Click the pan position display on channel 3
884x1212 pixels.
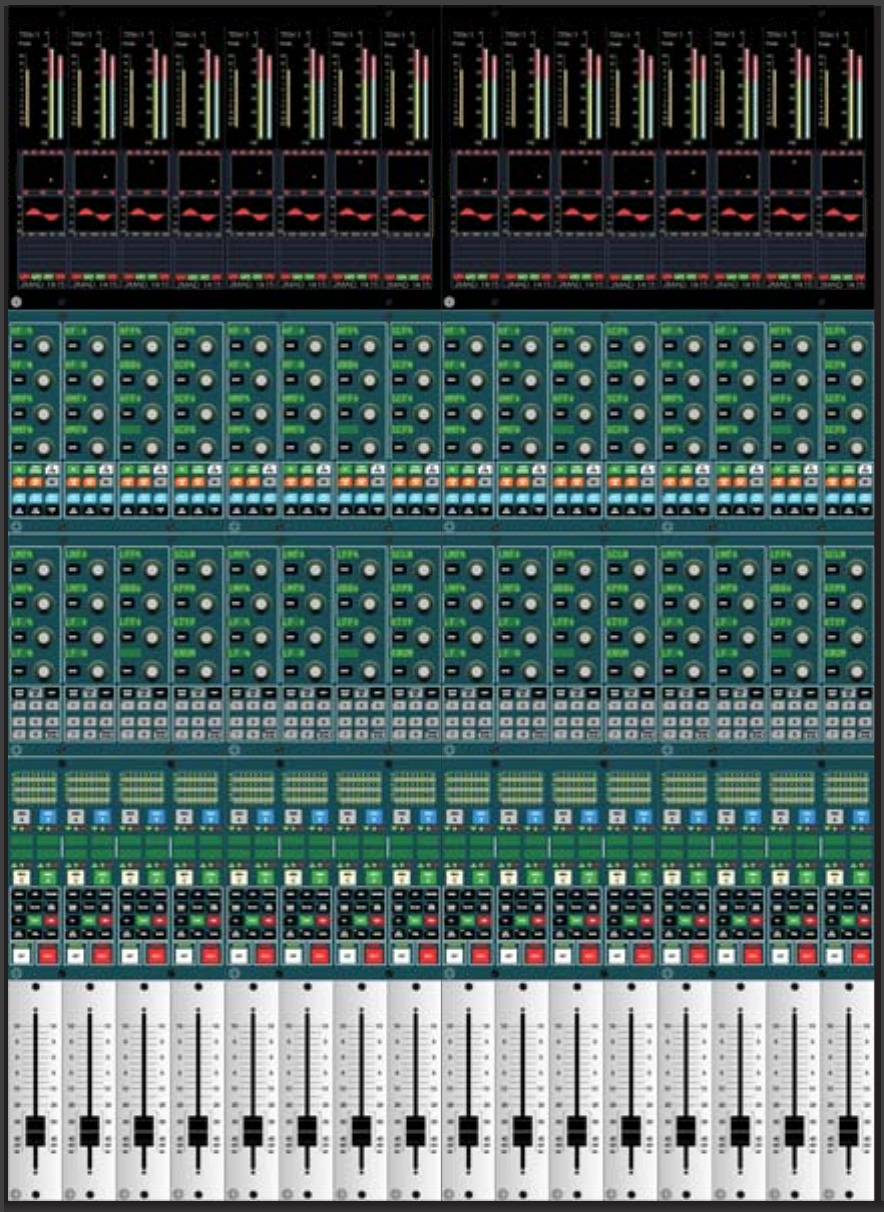point(146,172)
